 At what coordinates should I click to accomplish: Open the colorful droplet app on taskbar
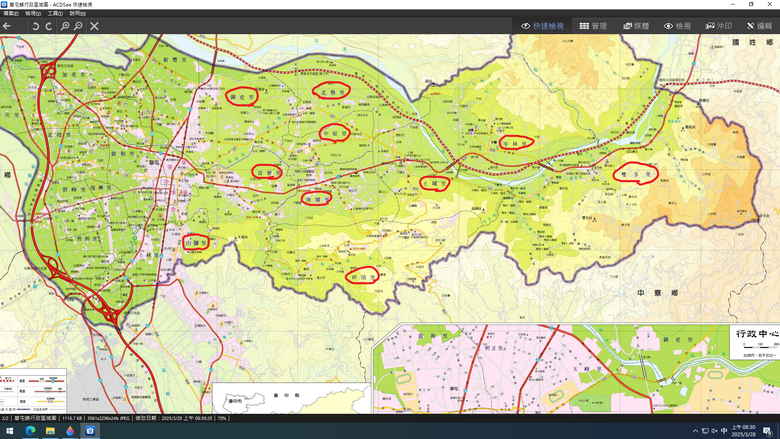70,431
